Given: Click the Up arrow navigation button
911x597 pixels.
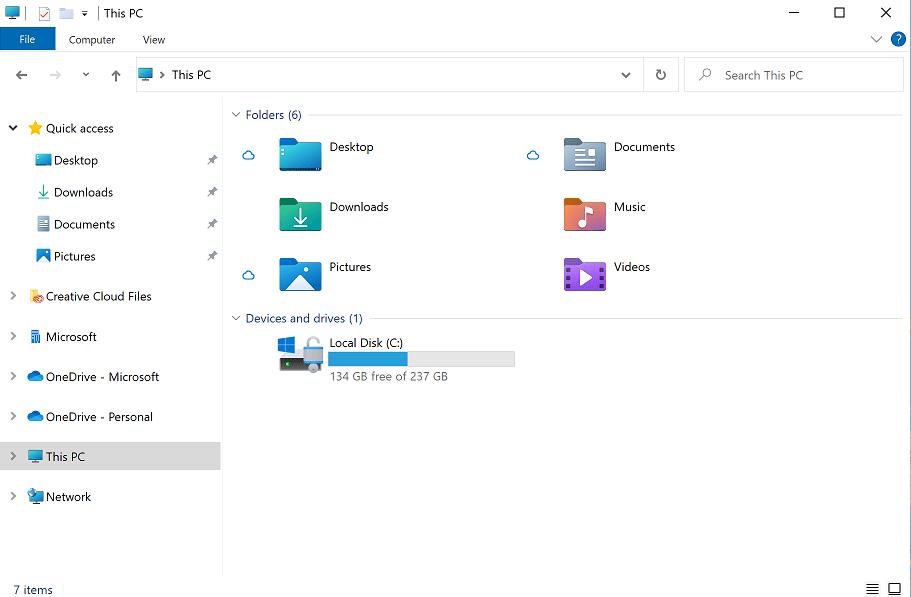Looking at the screenshot, I should tap(116, 75).
